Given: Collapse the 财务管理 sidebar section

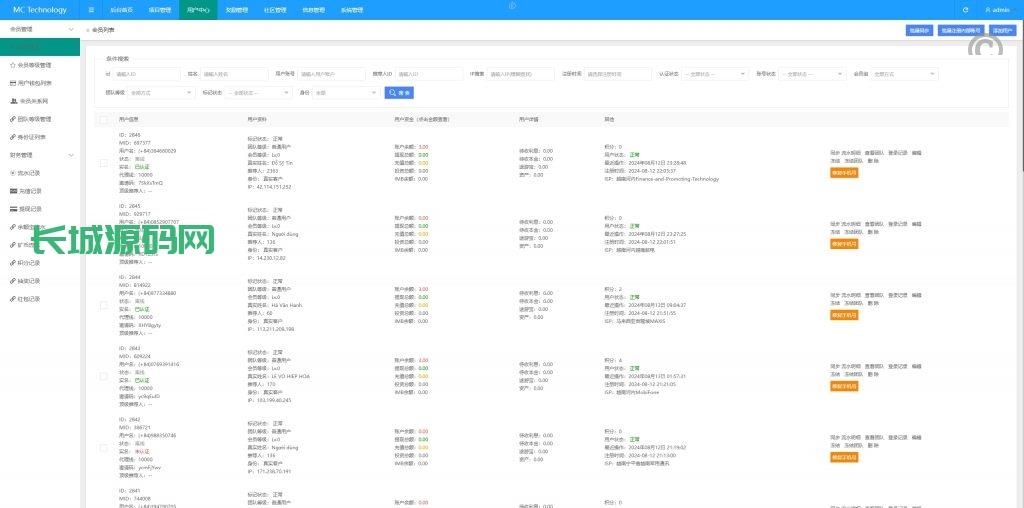Looking at the screenshot, I should coord(70,155).
